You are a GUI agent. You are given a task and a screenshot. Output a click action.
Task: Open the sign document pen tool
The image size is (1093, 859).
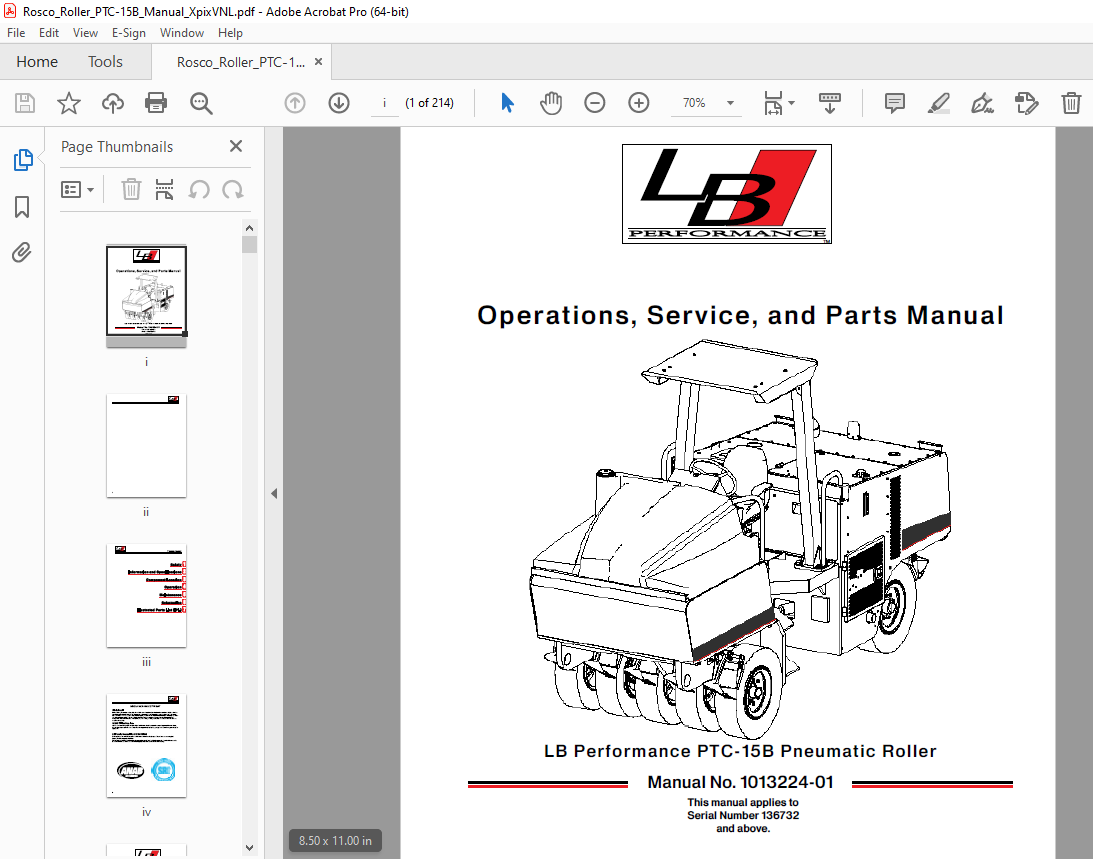click(x=982, y=103)
